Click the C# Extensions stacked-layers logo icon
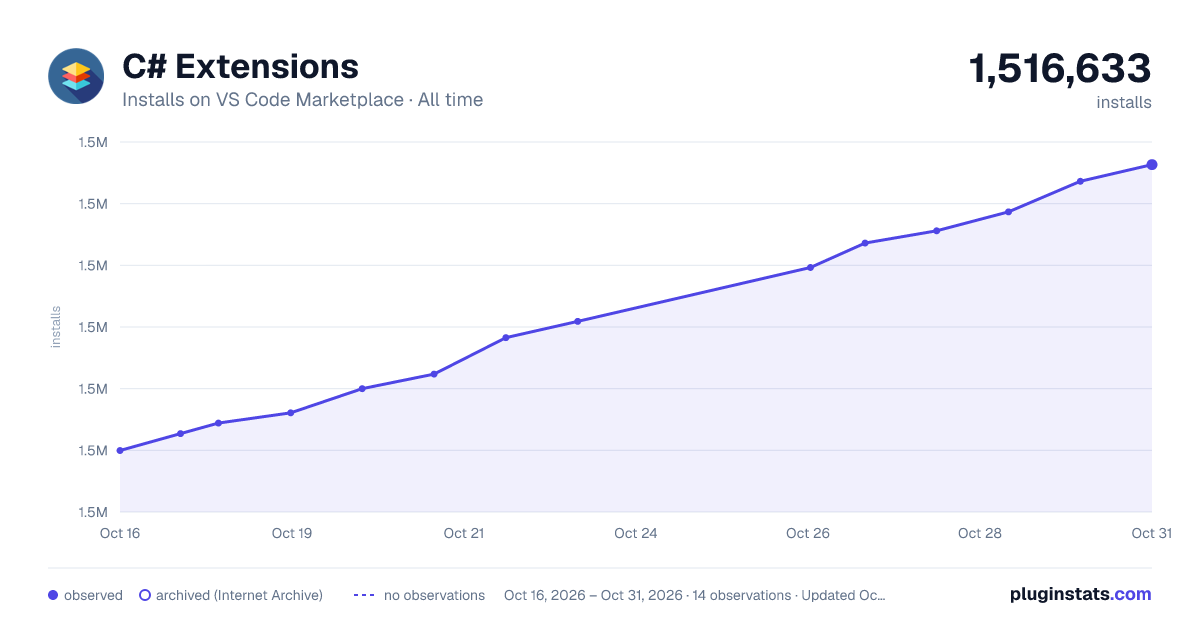Screen dimensions: 1200x630 [x=76, y=76]
